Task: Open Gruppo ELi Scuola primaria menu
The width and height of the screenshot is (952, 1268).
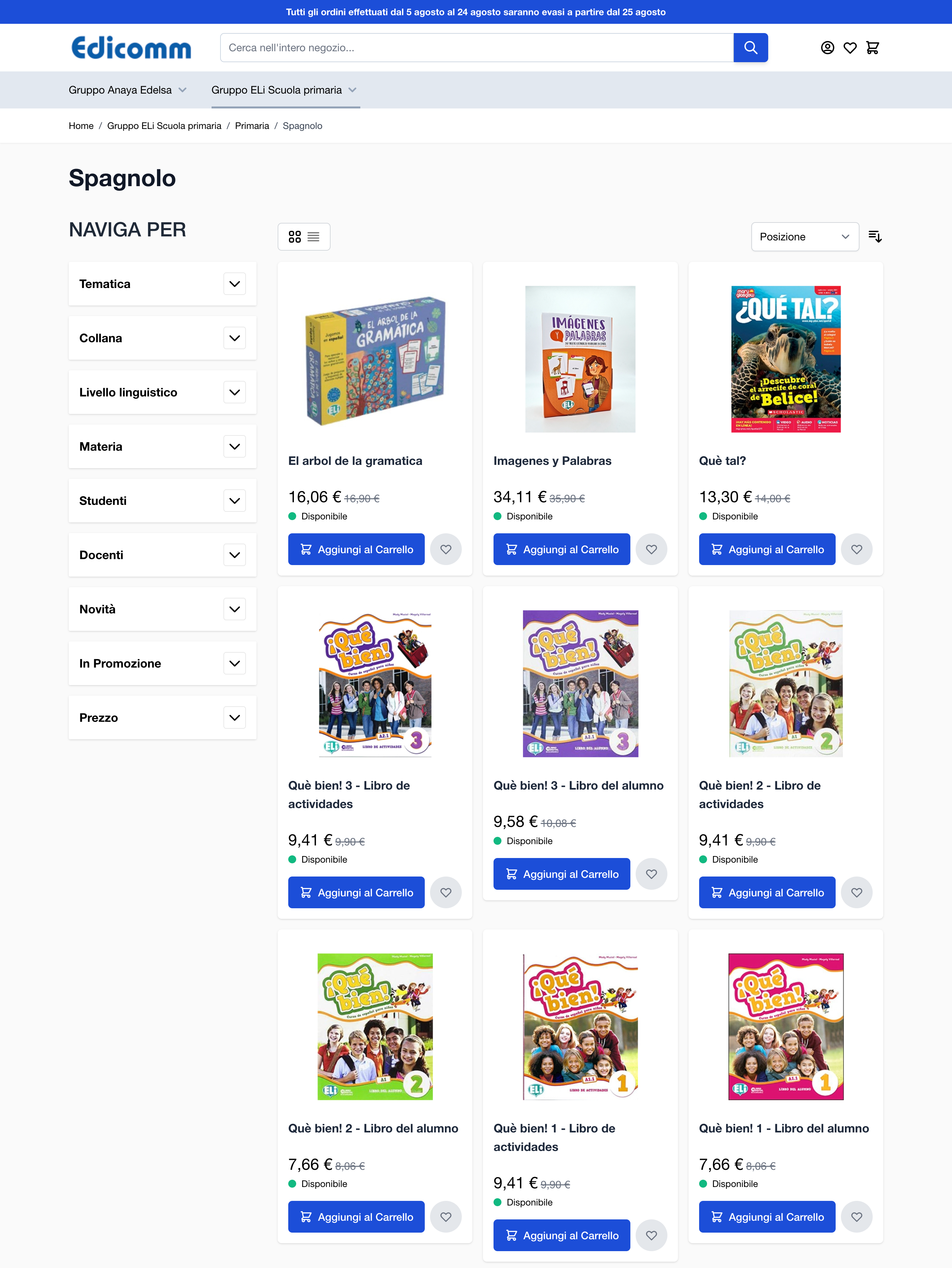Action: pos(284,90)
